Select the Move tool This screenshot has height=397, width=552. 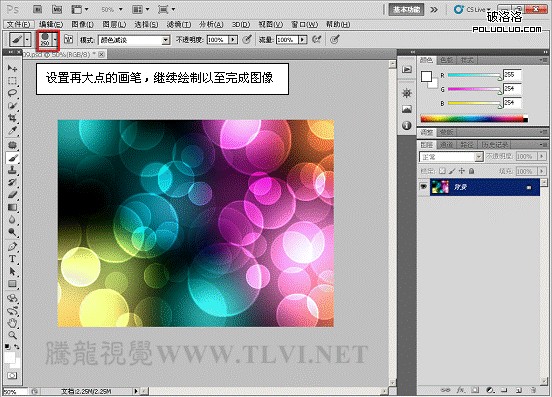[12, 68]
